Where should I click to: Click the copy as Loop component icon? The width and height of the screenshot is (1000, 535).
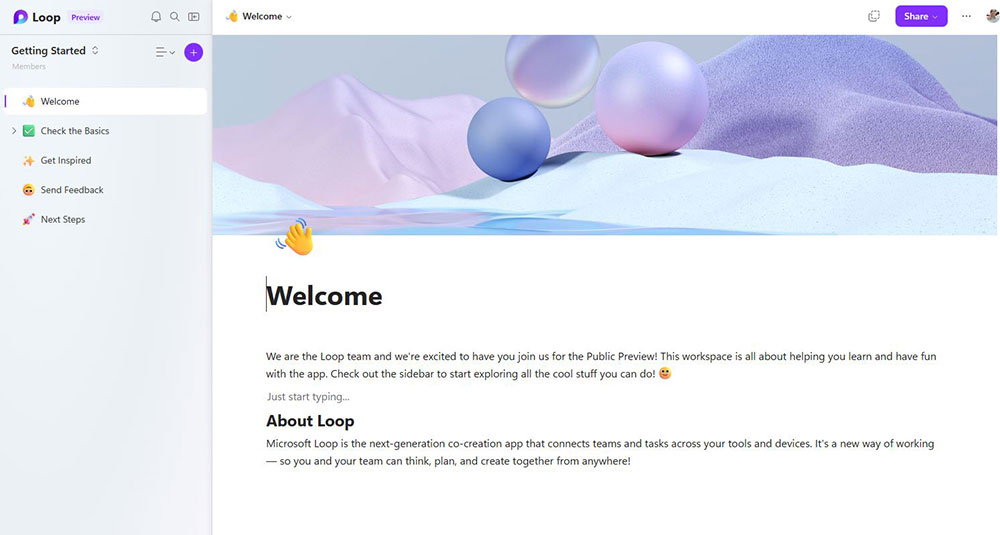(874, 17)
